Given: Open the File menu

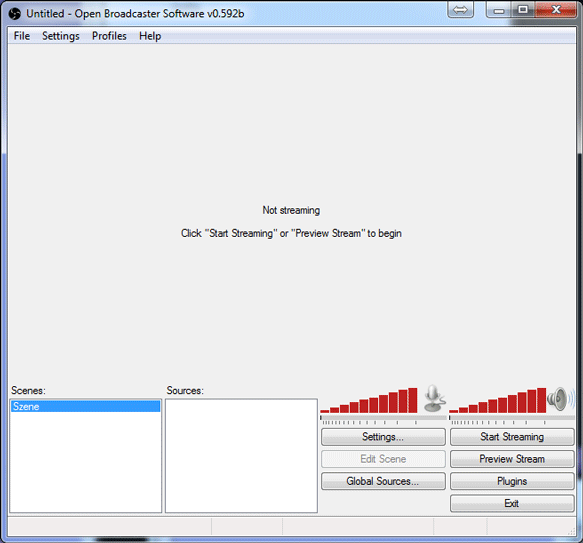Looking at the screenshot, I should pyautogui.click(x=22, y=36).
